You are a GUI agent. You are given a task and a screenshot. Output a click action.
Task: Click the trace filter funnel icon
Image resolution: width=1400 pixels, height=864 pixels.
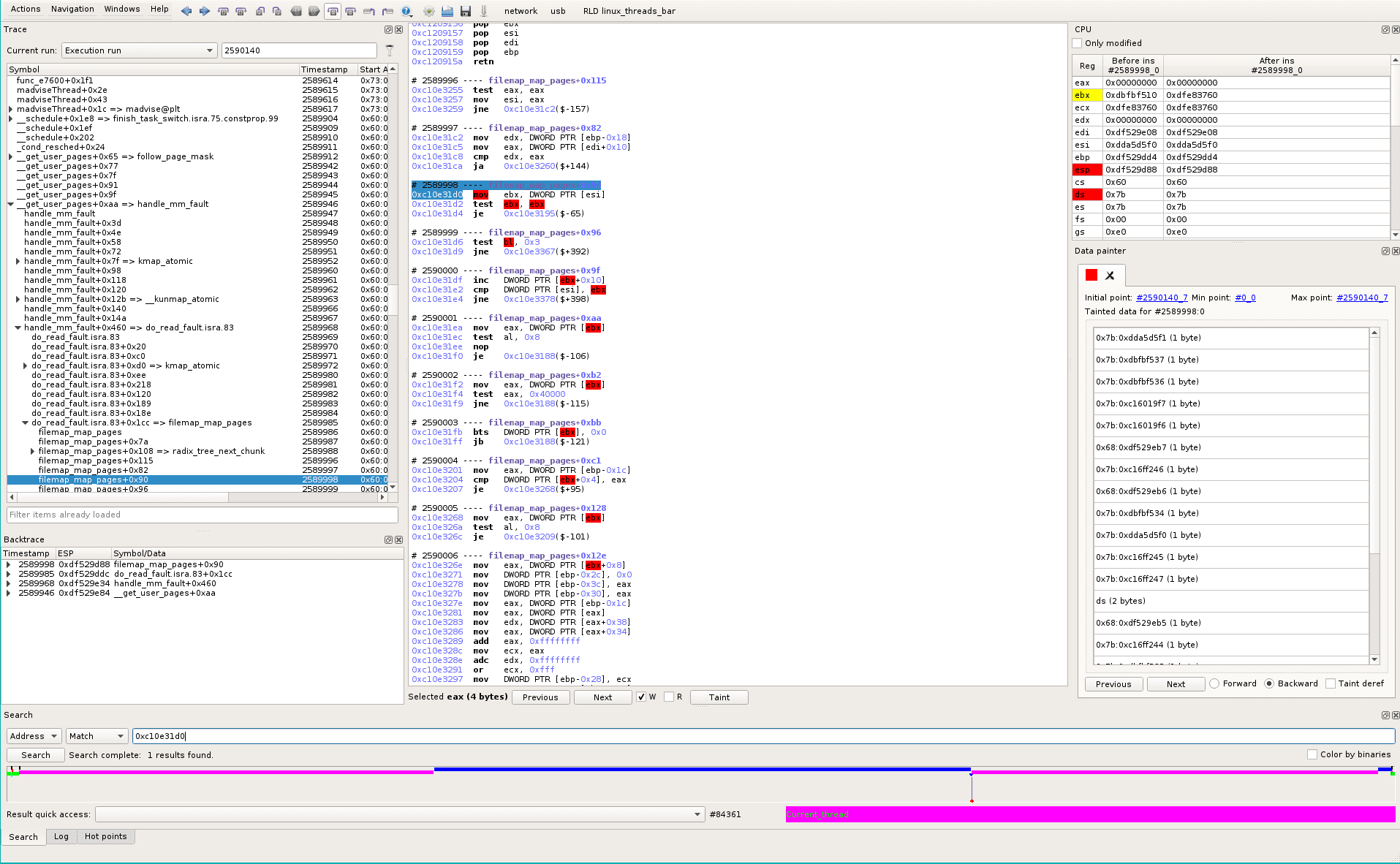tap(390, 50)
